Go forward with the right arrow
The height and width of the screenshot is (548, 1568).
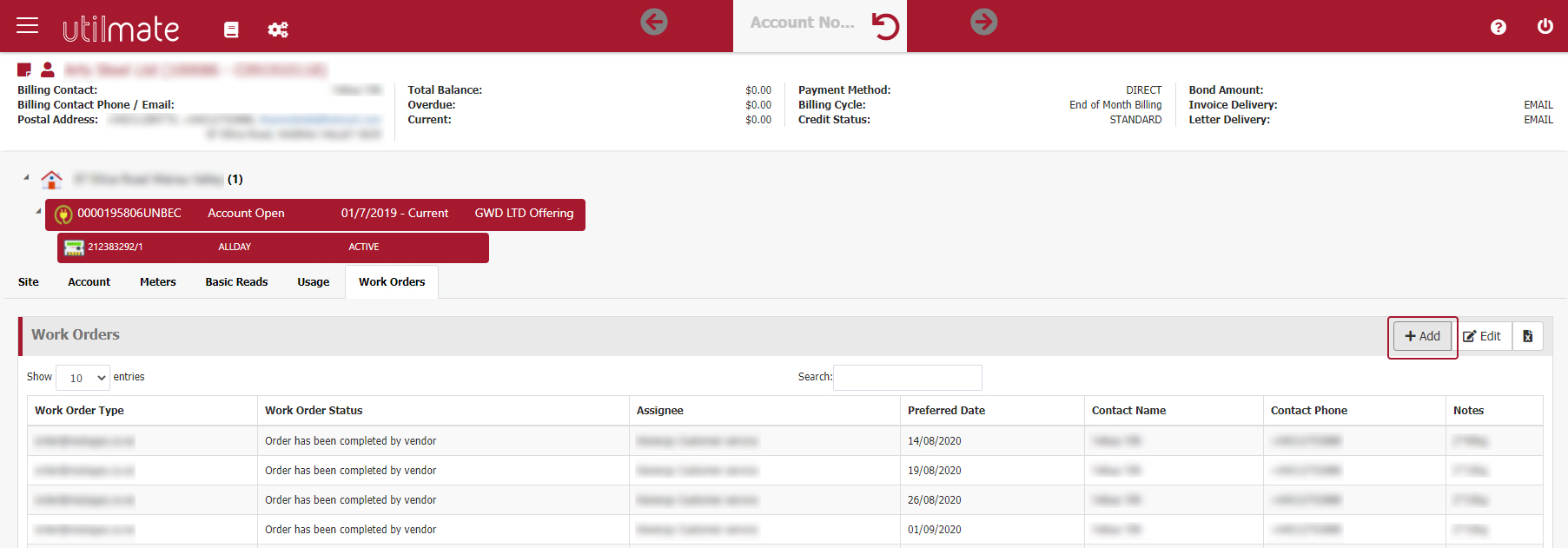983,22
